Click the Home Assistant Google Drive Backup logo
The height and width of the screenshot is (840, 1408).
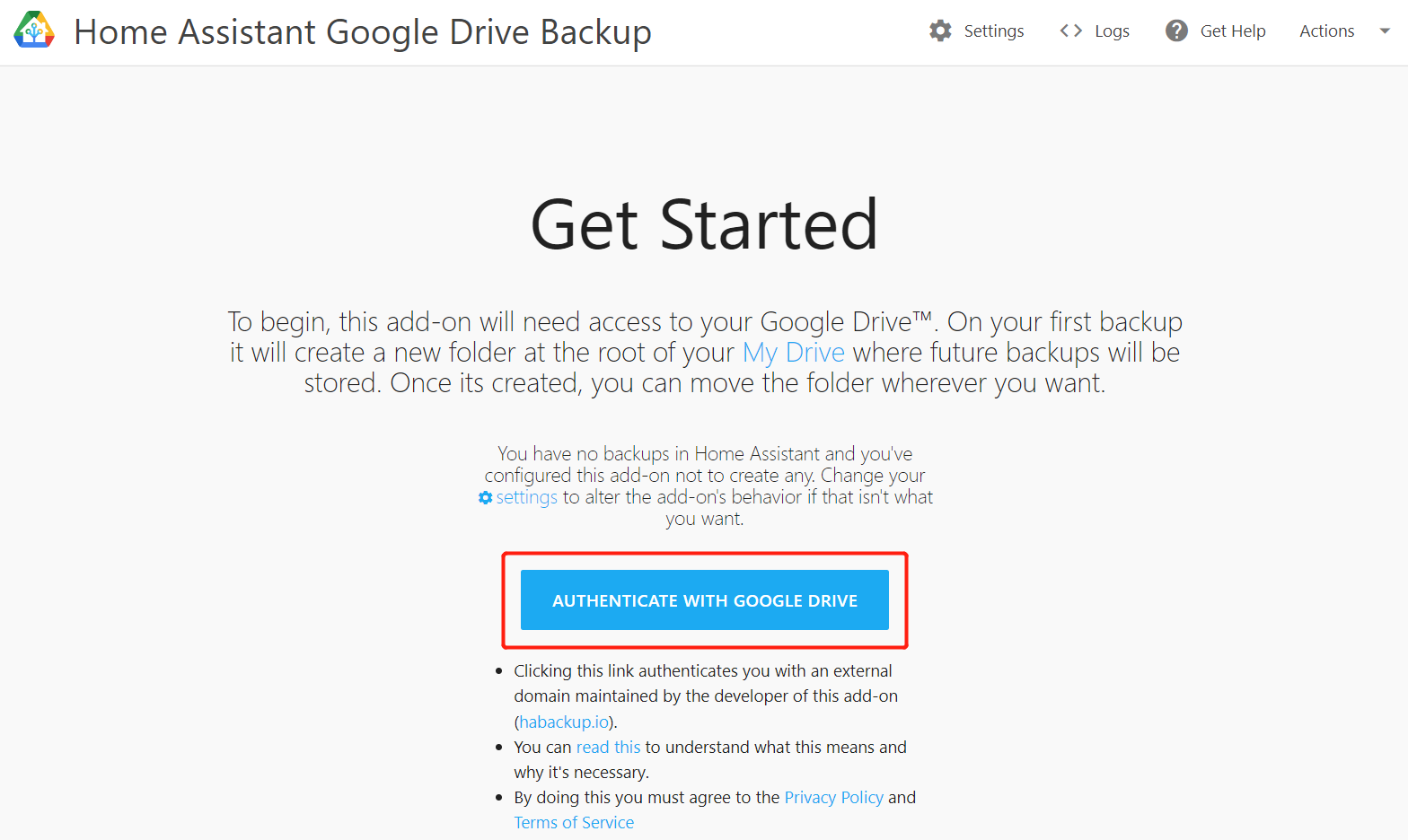pos(34,31)
